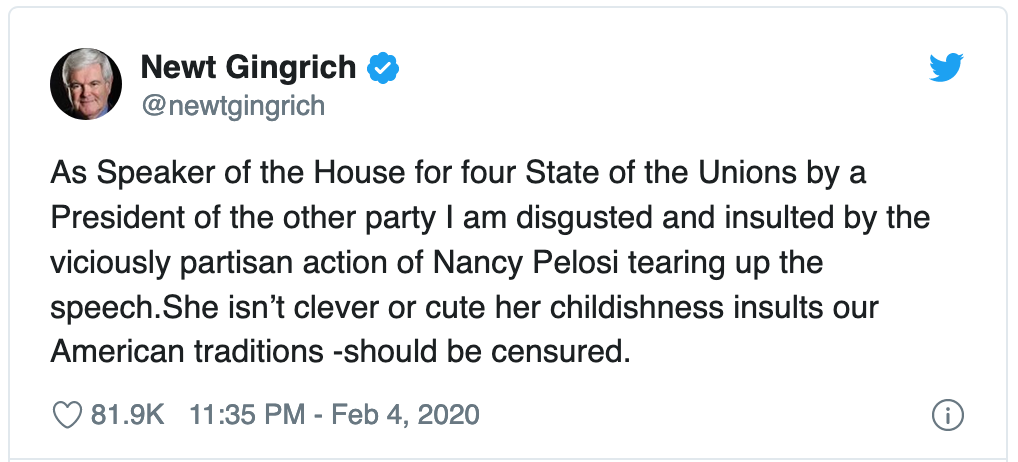Screen dimensions: 1018x462
Task: Open Newt Gingrich's profile photo
Action: (86, 84)
